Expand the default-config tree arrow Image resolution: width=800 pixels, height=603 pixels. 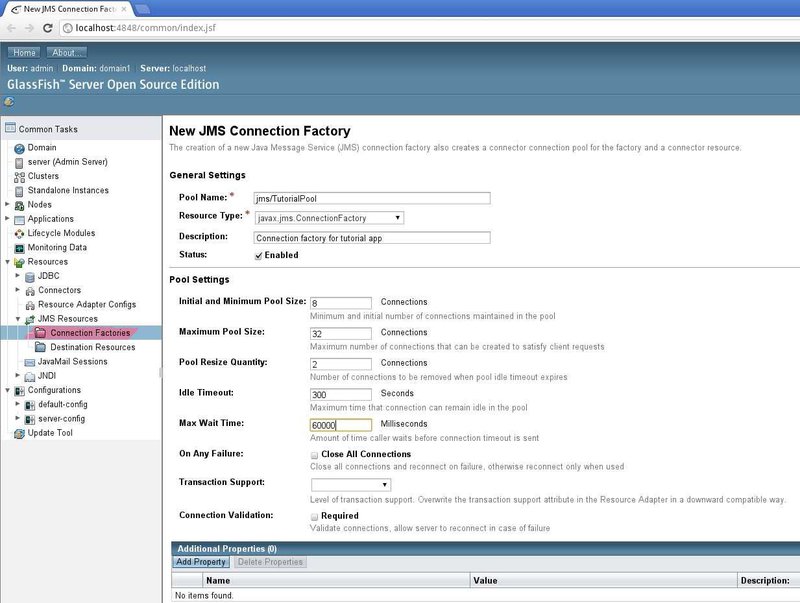coord(18,404)
